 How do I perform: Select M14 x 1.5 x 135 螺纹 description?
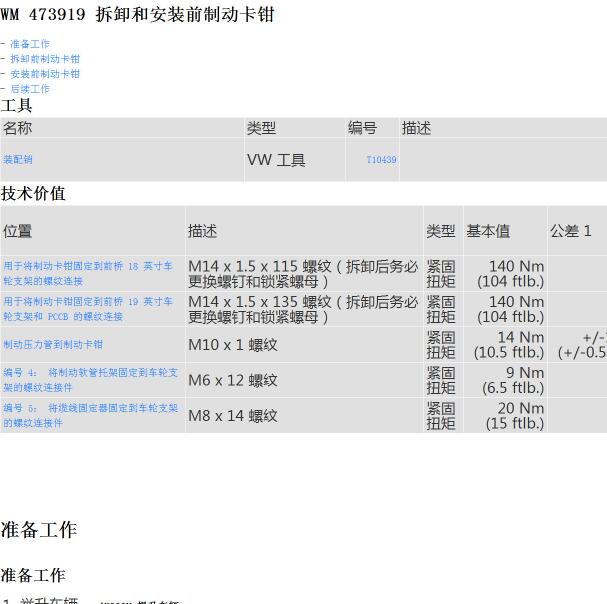303,309
